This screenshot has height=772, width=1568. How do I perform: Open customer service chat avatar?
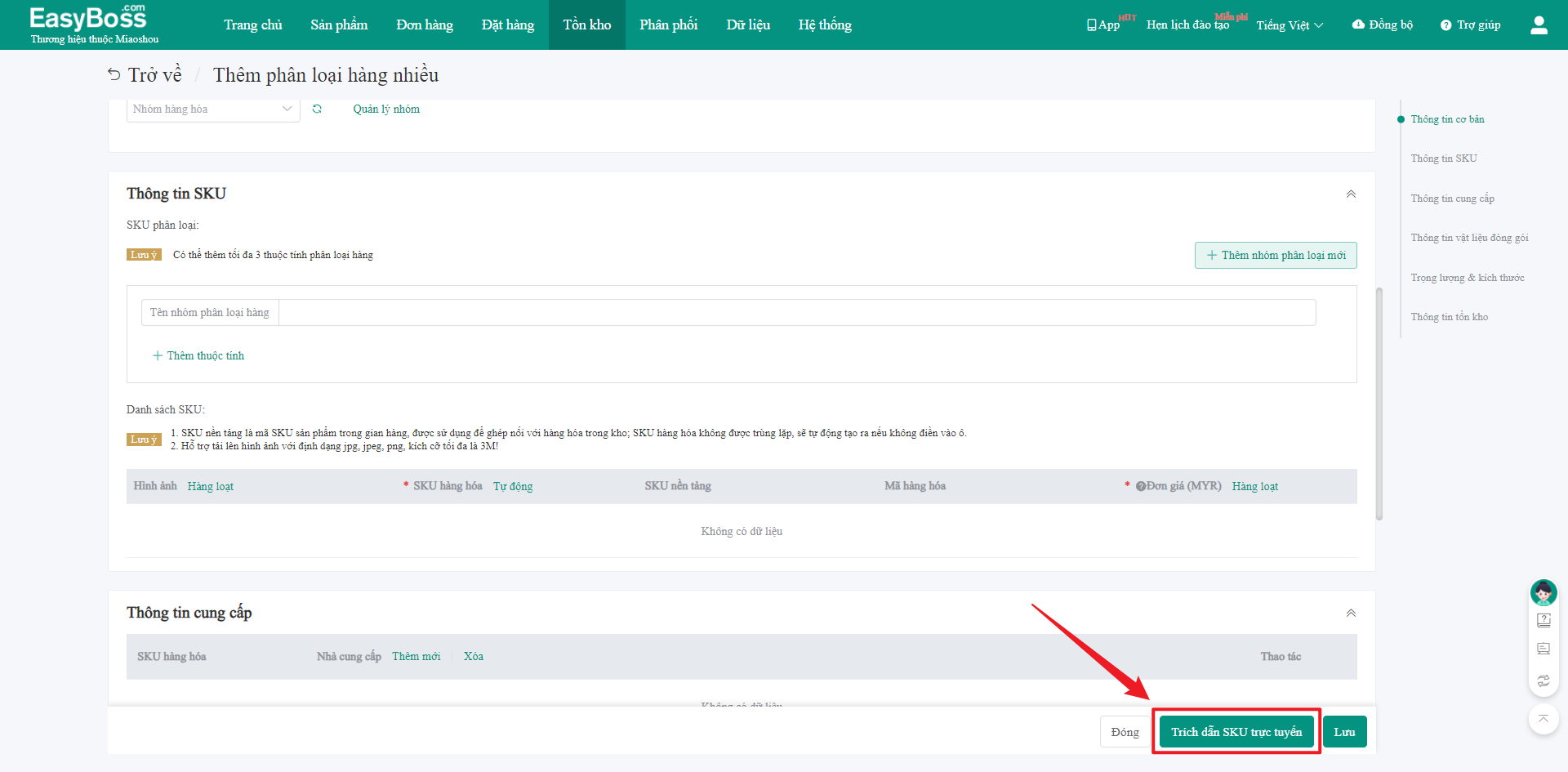(x=1543, y=592)
